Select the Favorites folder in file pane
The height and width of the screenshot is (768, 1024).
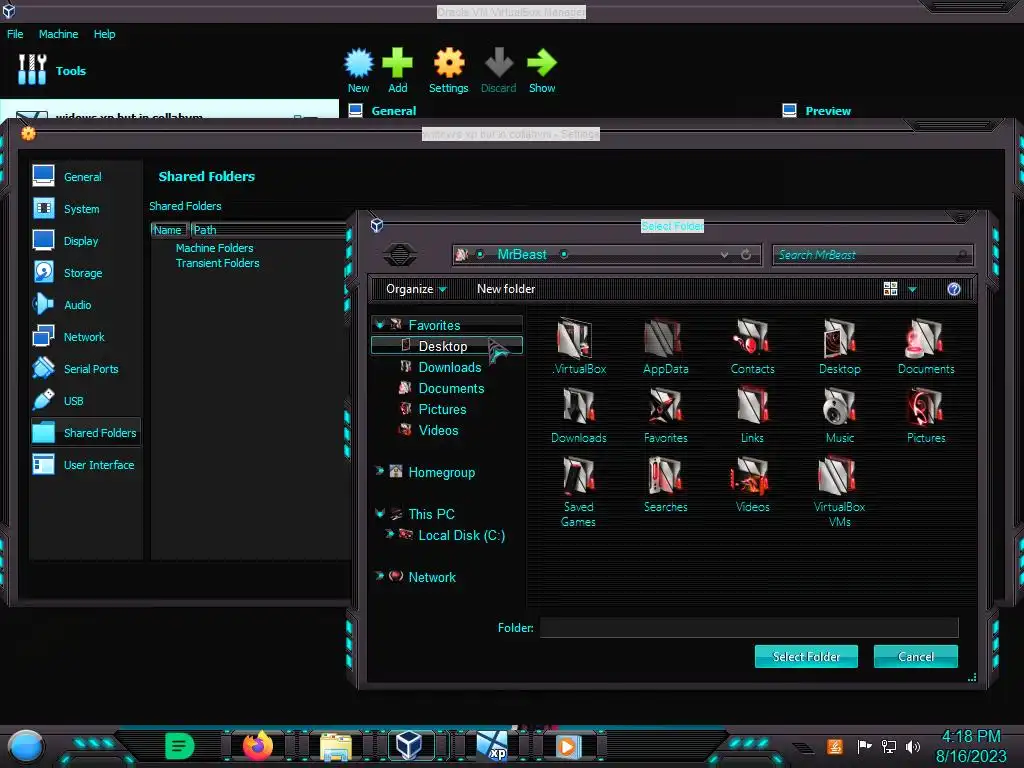tap(665, 415)
